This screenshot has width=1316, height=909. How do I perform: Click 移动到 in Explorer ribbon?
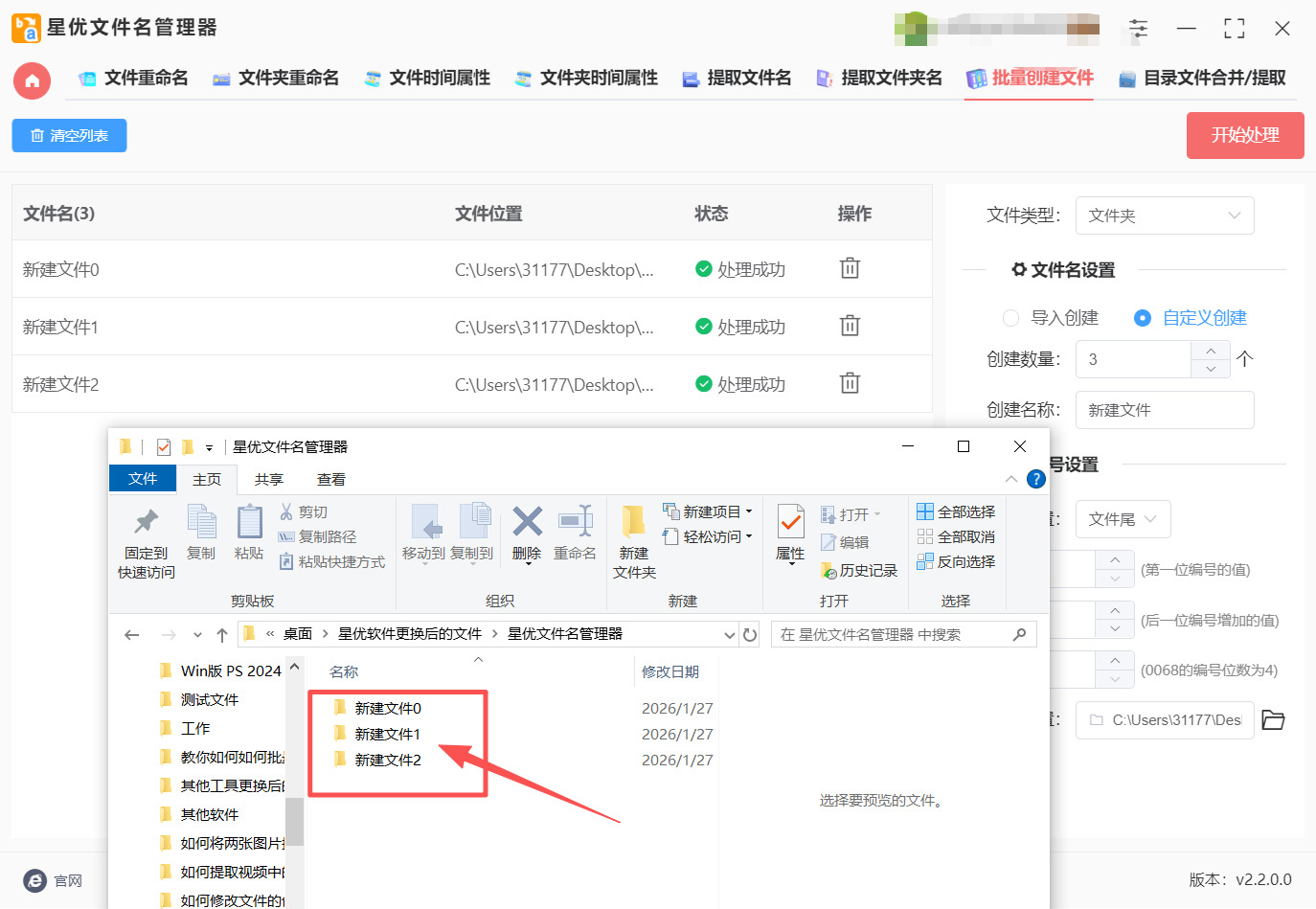click(424, 534)
